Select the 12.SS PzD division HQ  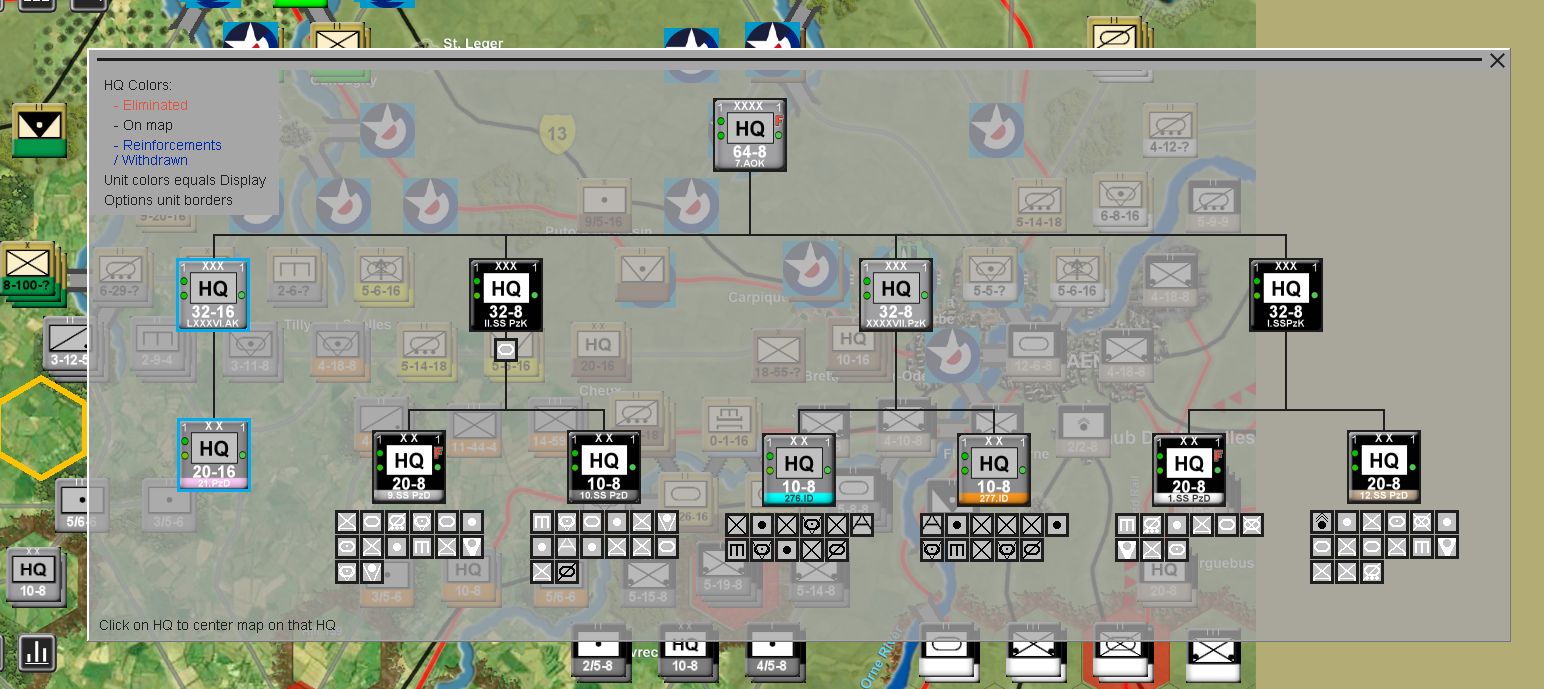coord(1384,467)
